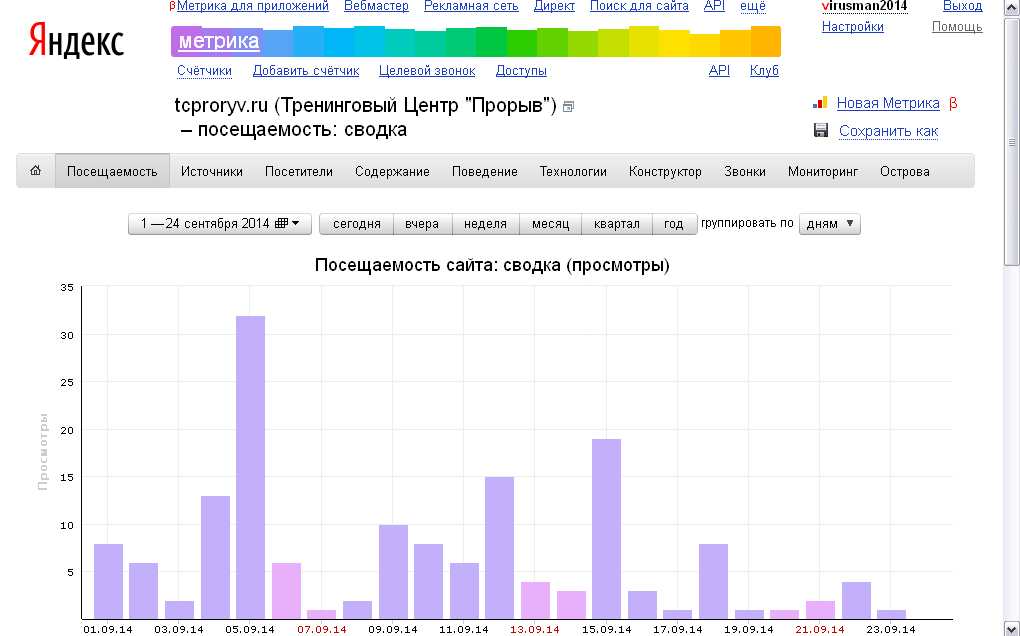Viewport: 1020px width, 636px height.
Task: Click the 15.09.14 bar in chart
Action: [x=606, y=529]
